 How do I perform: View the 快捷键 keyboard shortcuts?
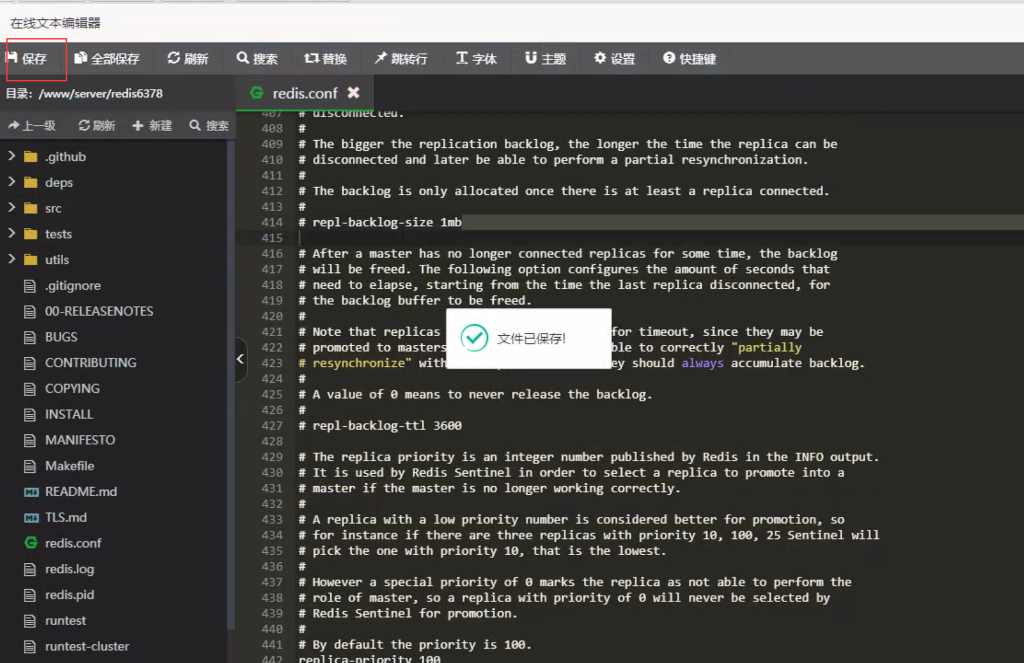(689, 59)
